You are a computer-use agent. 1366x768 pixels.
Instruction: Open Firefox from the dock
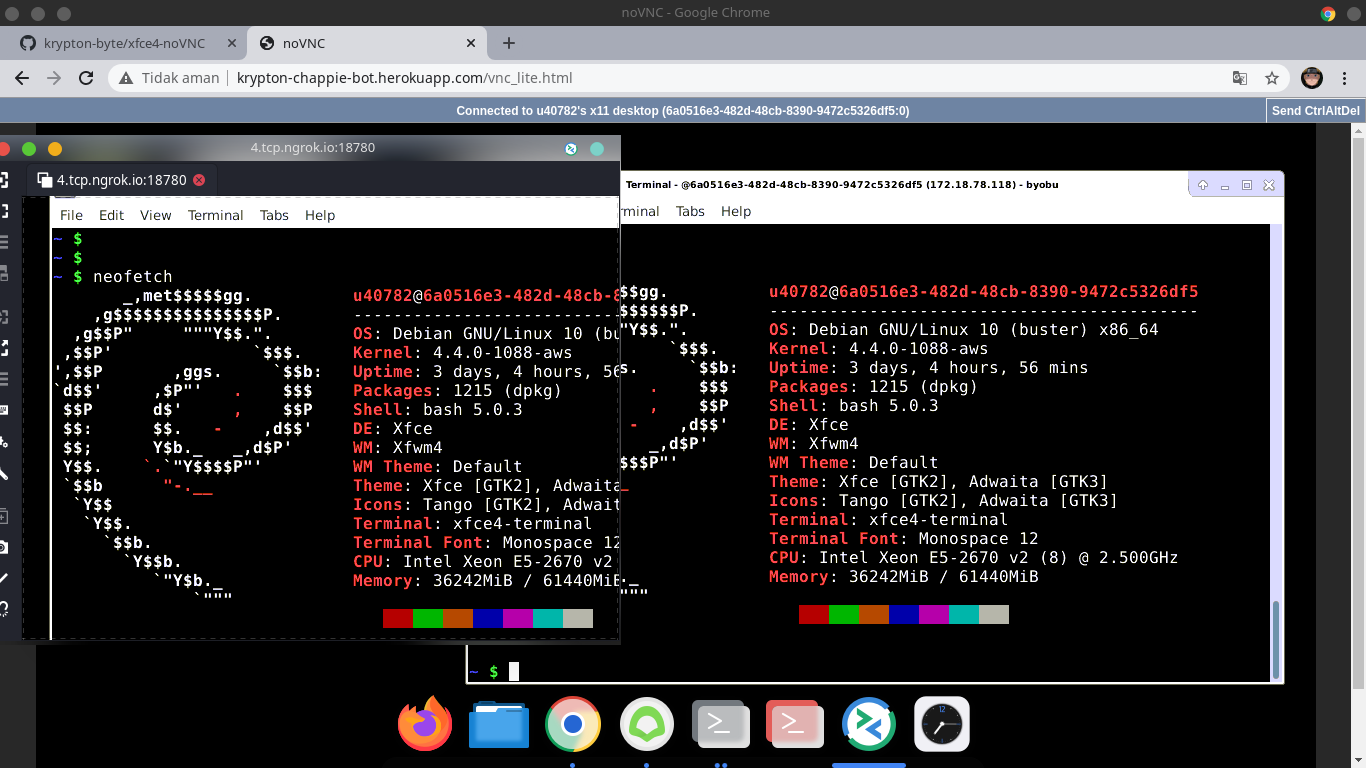click(x=425, y=724)
